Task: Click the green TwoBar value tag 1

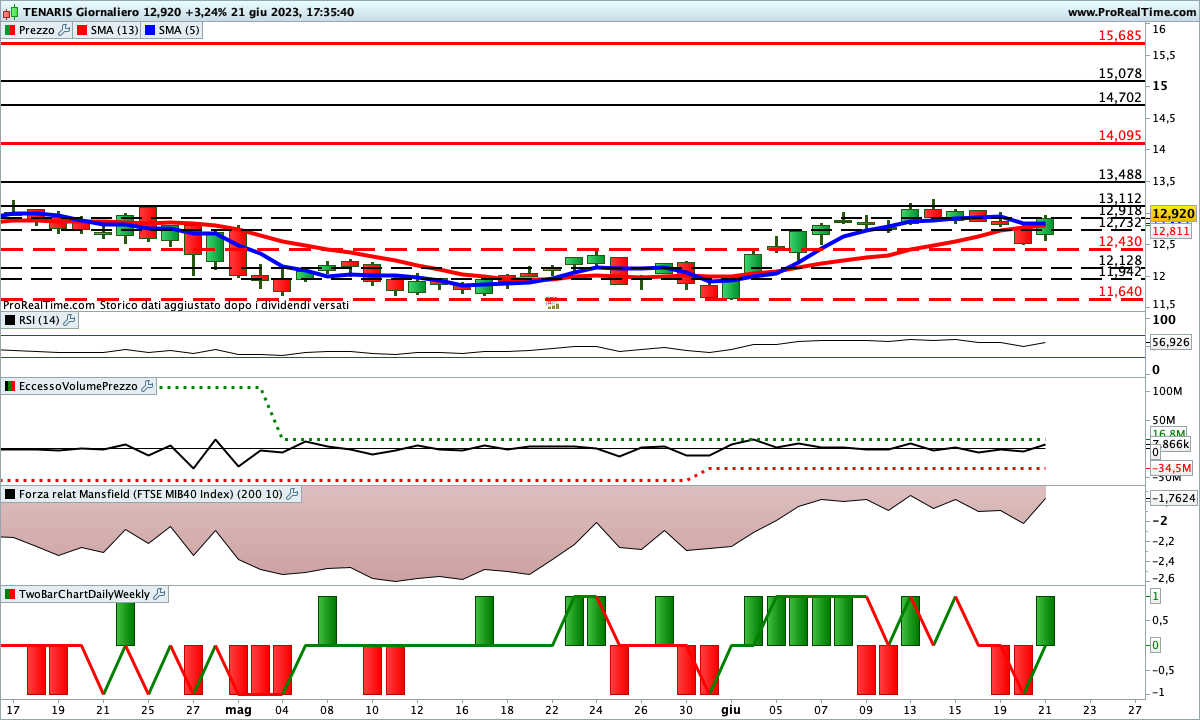Action: click(1155, 595)
